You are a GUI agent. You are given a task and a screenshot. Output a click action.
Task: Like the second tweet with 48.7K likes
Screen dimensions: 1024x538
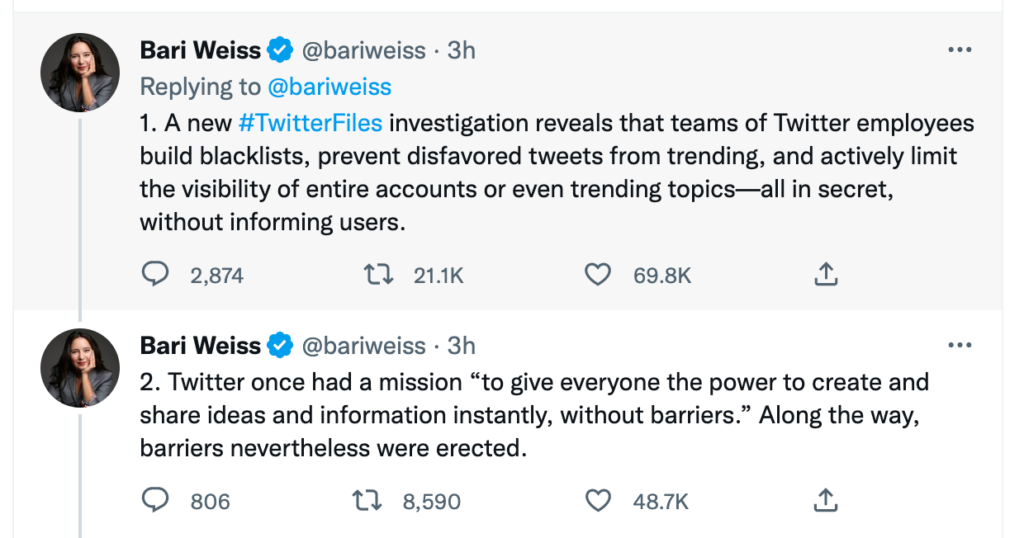pyautogui.click(x=598, y=500)
